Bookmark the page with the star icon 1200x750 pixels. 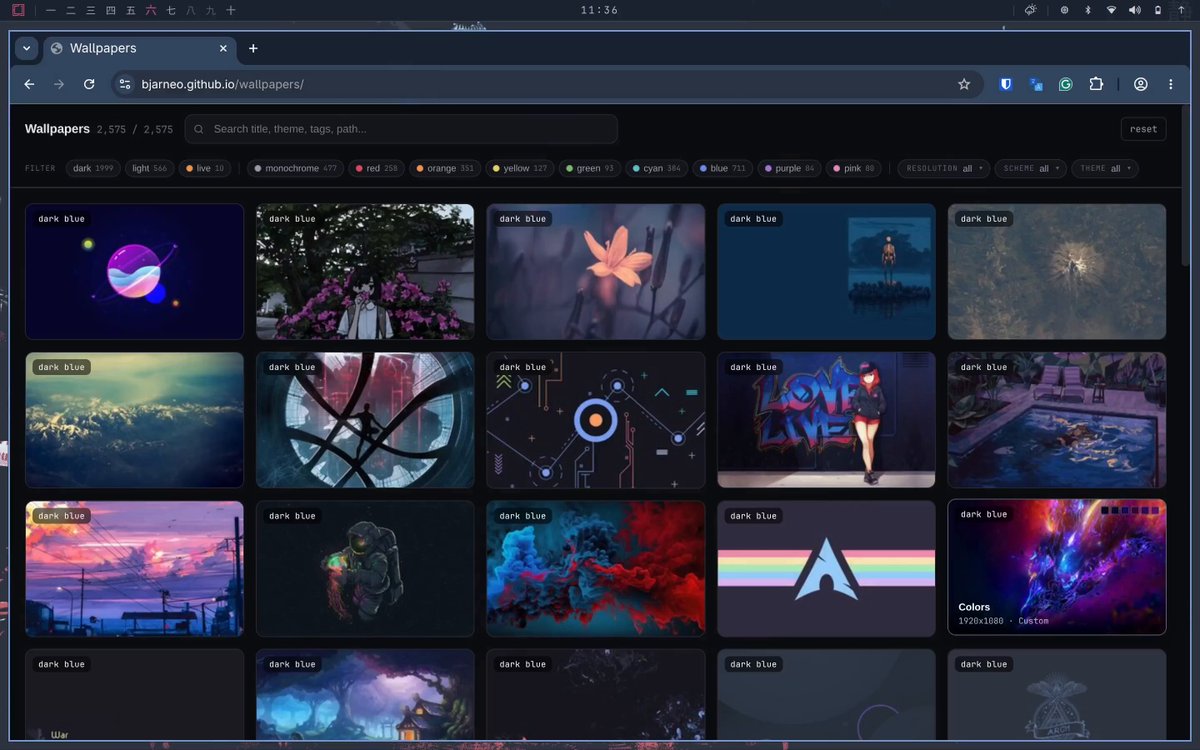pyautogui.click(x=964, y=85)
